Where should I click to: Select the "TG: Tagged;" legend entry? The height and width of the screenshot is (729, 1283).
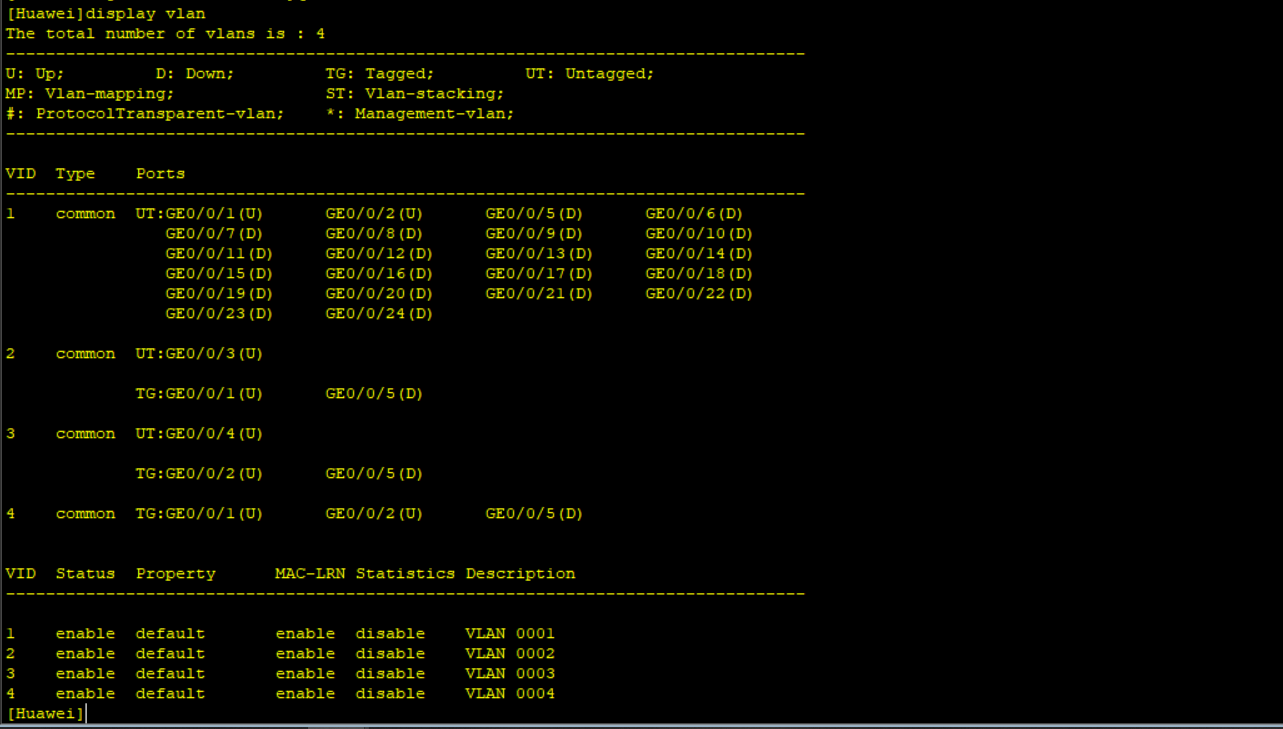pos(380,73)
